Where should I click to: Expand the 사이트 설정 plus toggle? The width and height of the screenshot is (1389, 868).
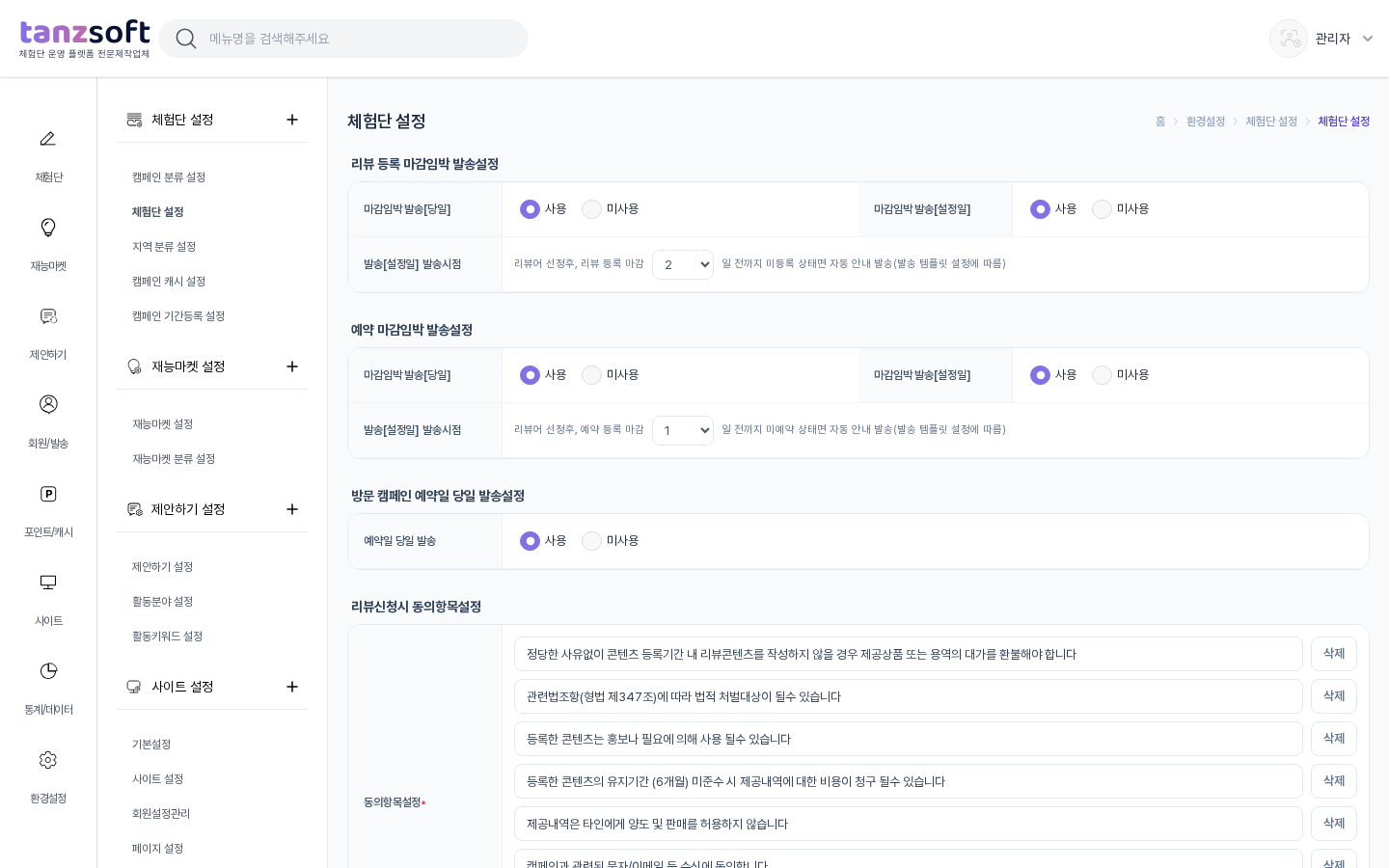[x=292, y=687]
